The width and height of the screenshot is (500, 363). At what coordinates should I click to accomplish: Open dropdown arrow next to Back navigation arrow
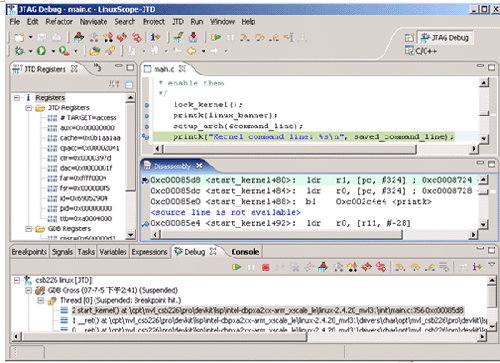click(x=203, y=51)
